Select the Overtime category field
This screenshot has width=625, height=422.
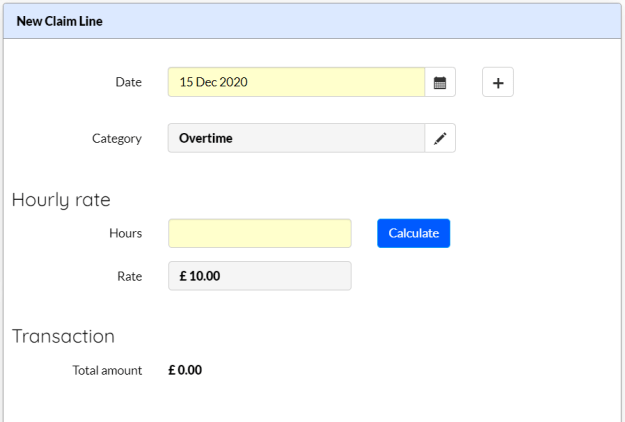coord(296,138)
